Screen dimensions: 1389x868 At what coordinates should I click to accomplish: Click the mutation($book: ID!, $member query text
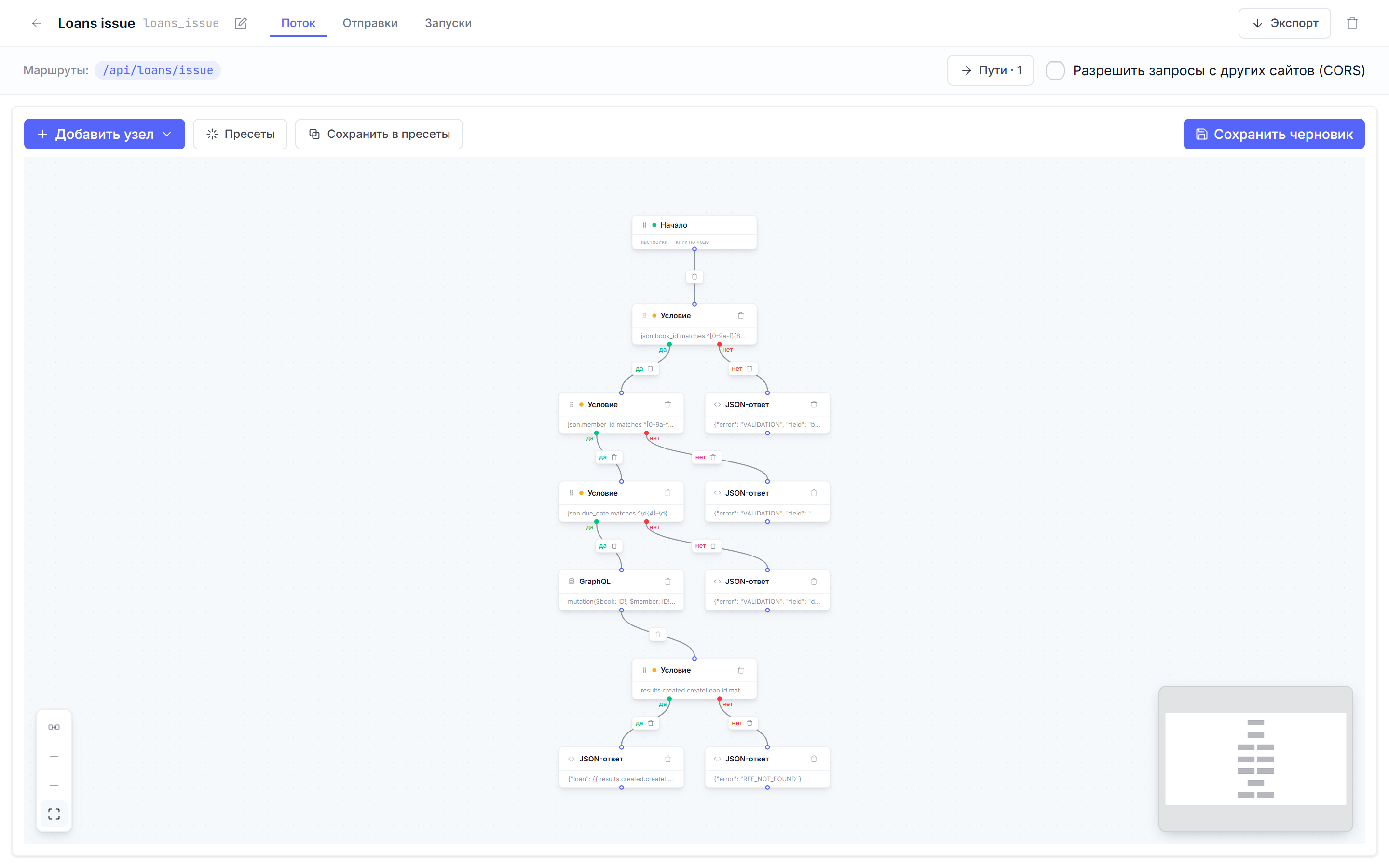[x=622, y=602]
